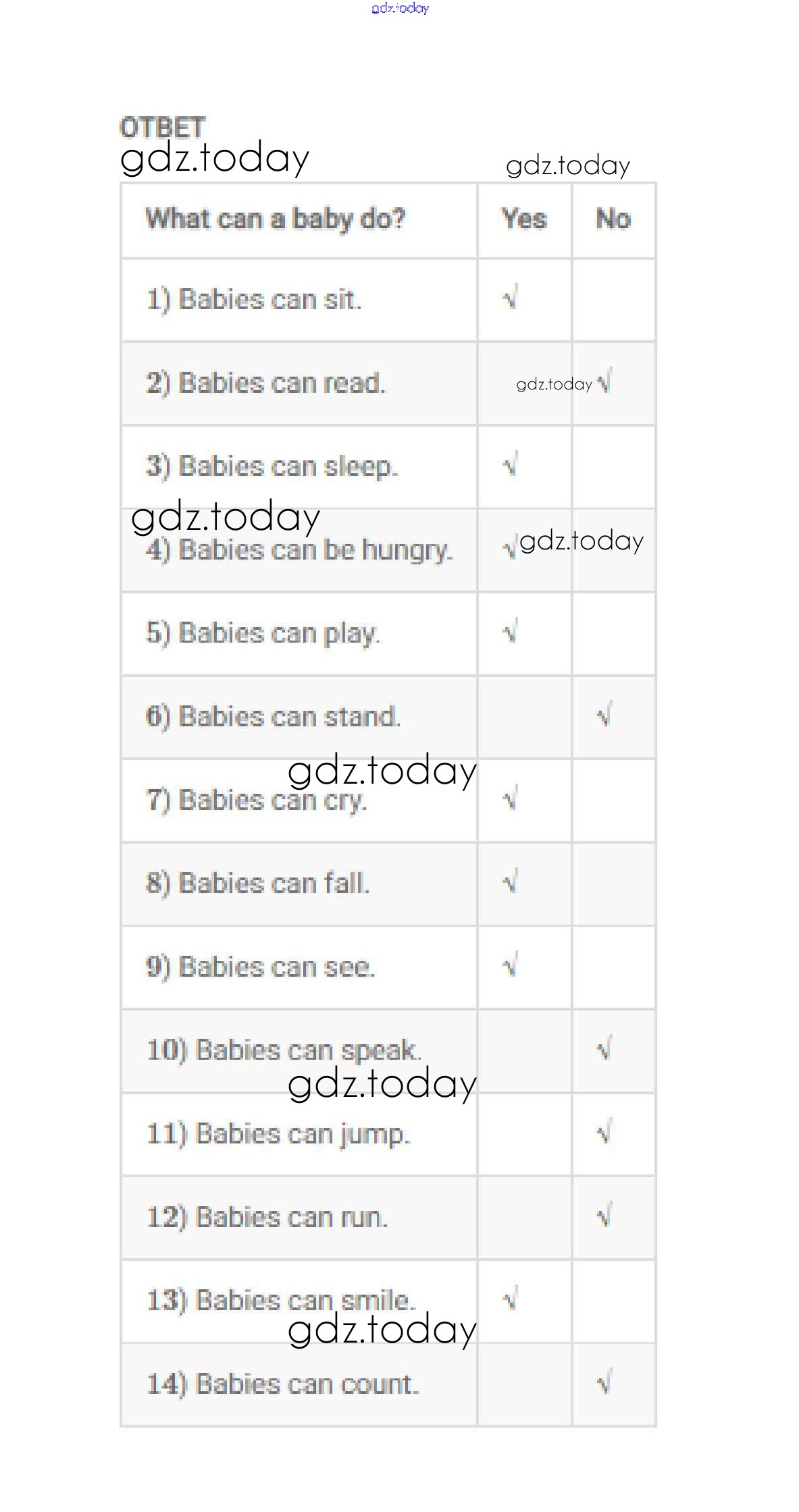Click the 'What can a baby do?' header
This screenshot has height=1512, width=799.
276,219
